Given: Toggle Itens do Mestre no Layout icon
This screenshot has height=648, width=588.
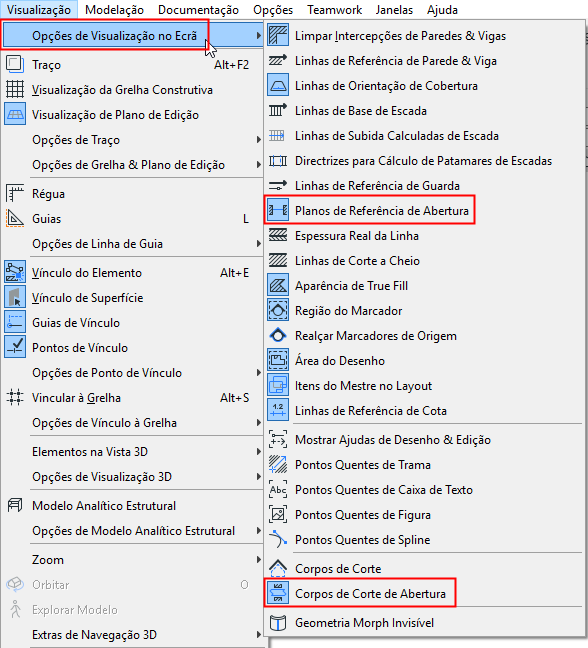Looking at the screenshot, I should tap(278, 386).
